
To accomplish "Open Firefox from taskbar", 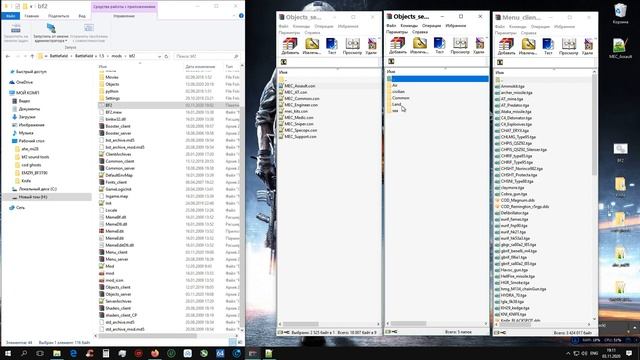I will [x=155, y=353].
